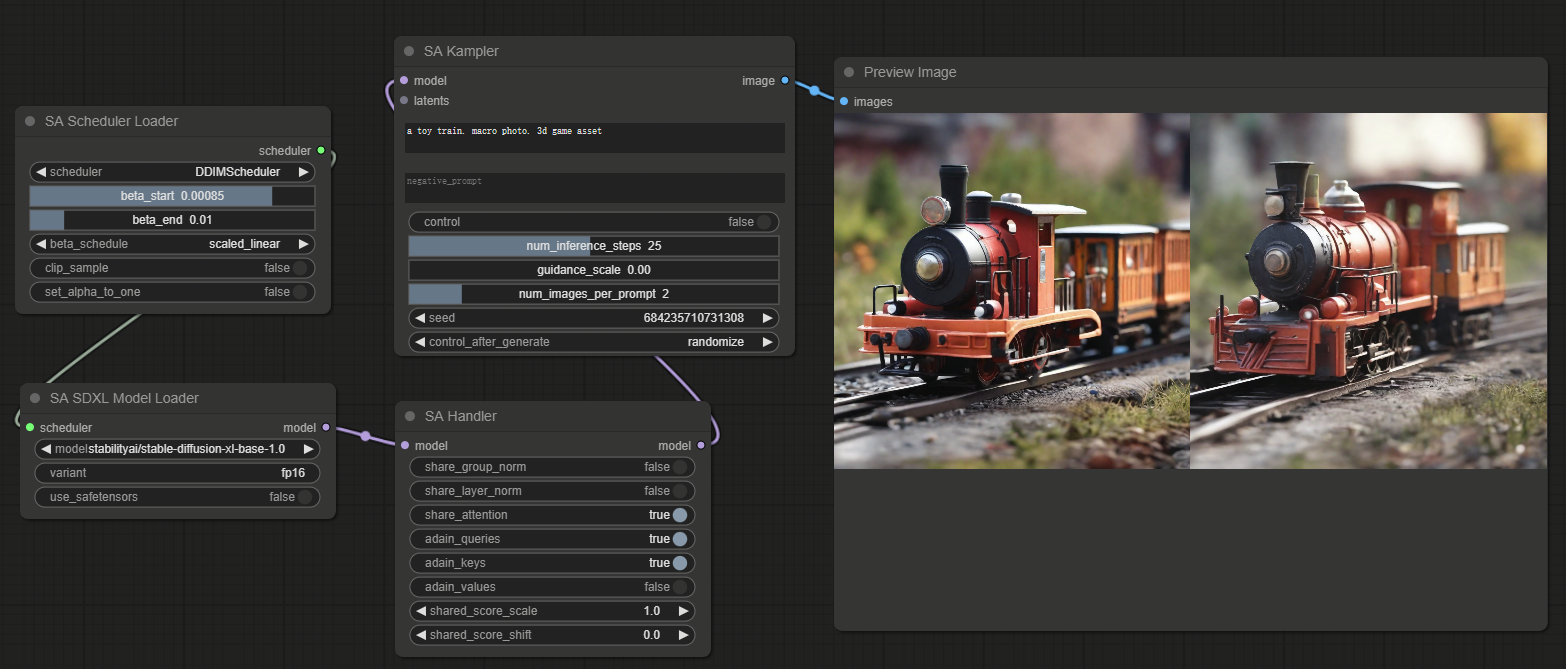Step beta_schedule back with left arrow
Viewport: 1566px width, 669px height.
click(41, 244)
